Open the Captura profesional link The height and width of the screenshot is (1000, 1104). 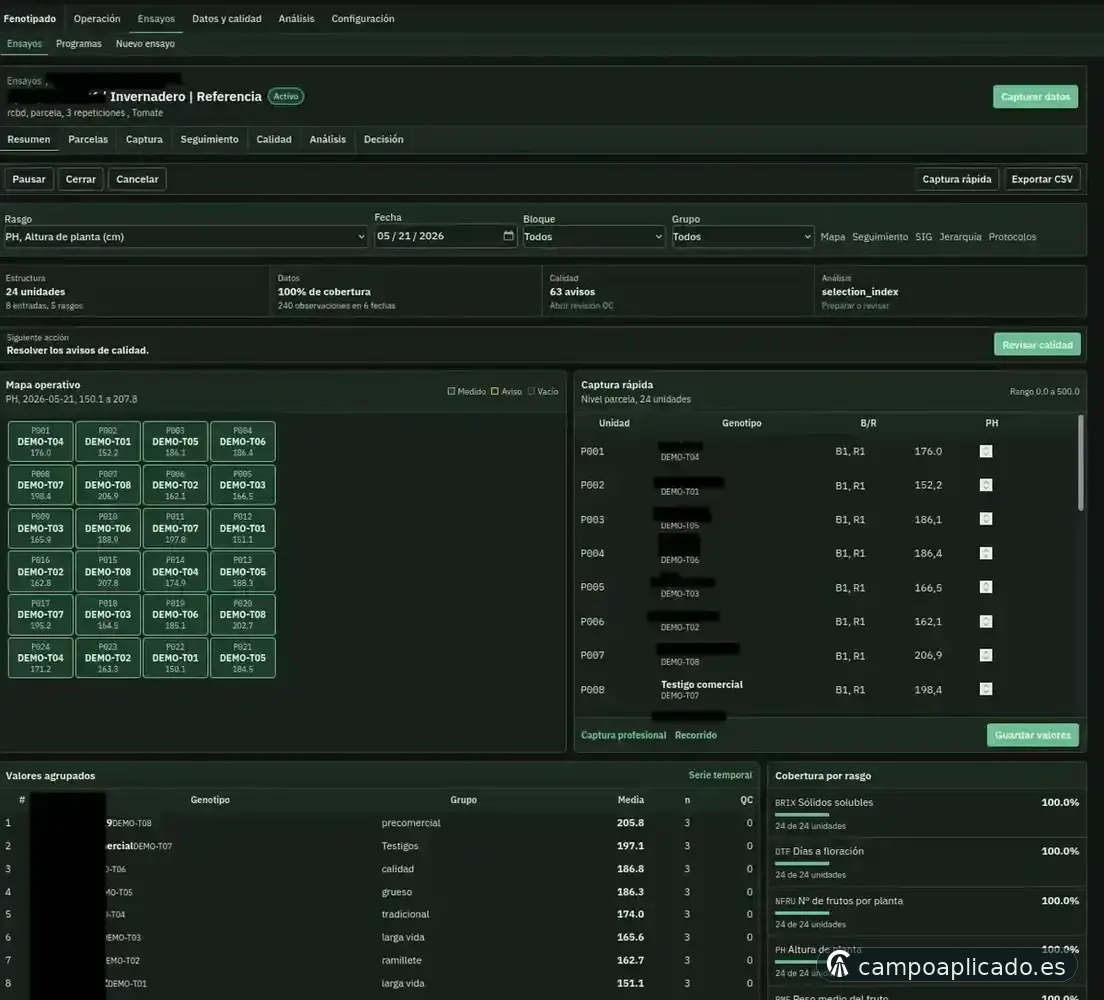tap(623, 735)
